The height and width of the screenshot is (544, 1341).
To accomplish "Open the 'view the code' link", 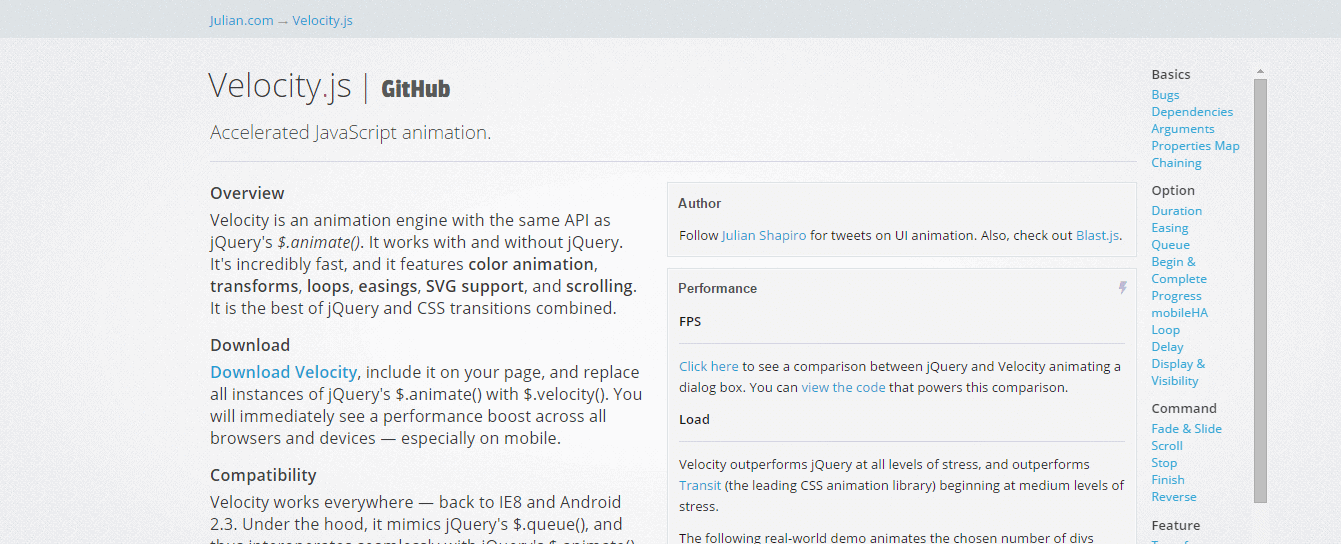I will coord(843,387).
